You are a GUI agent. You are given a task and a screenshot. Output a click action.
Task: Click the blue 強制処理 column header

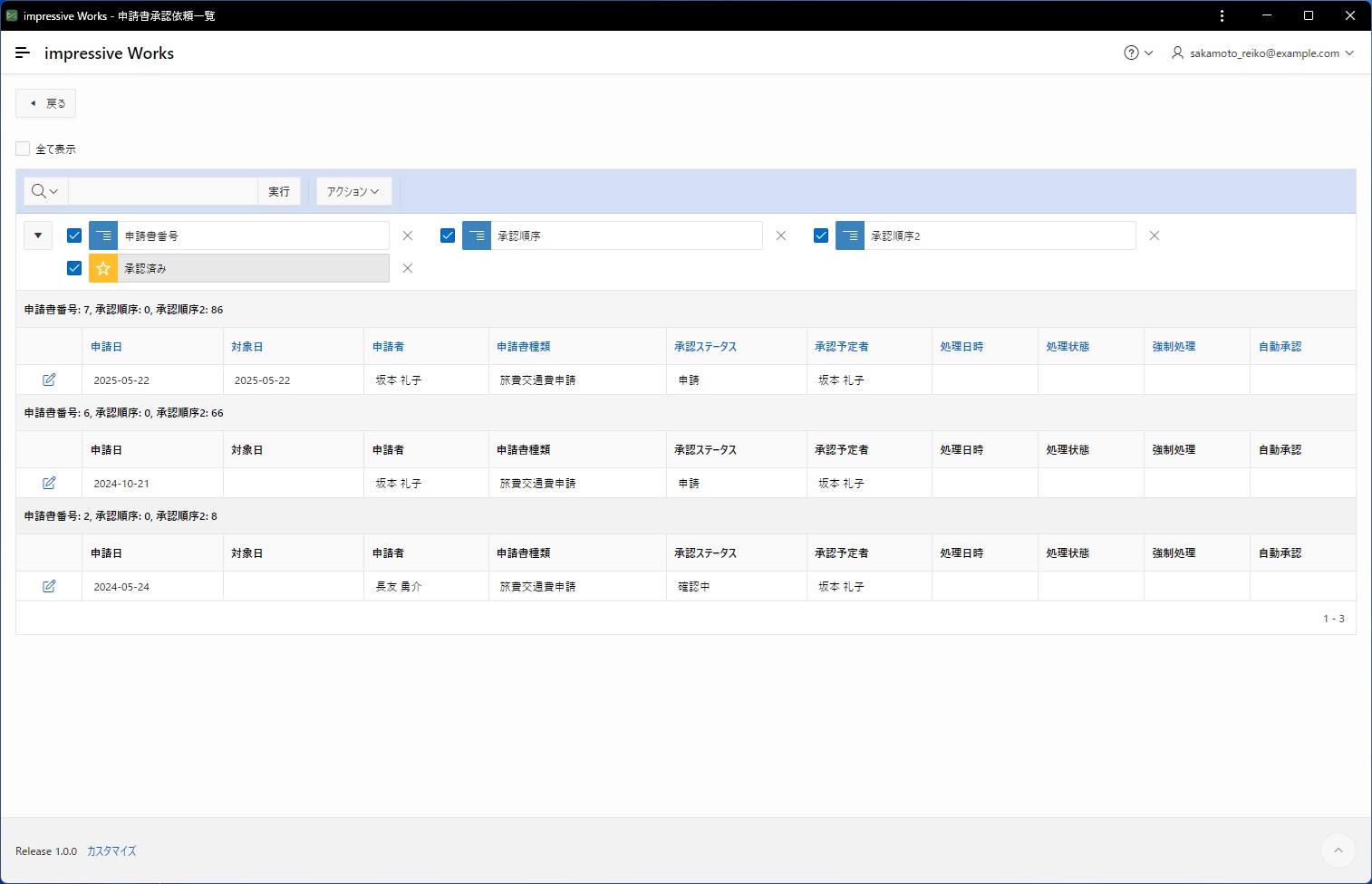point(1174,347)
